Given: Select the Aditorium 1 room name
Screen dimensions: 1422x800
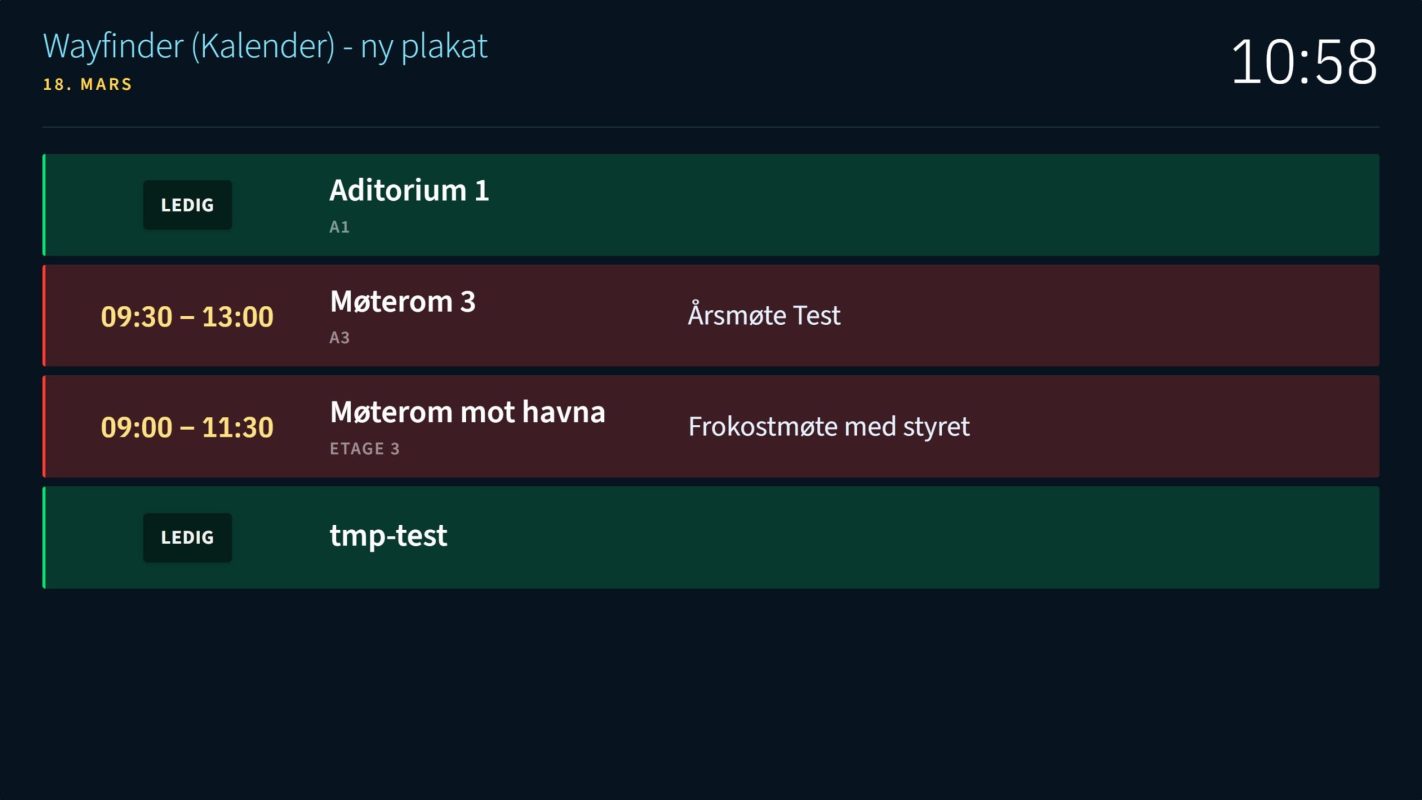Looking at the screenshot, I should pos(409,190).
